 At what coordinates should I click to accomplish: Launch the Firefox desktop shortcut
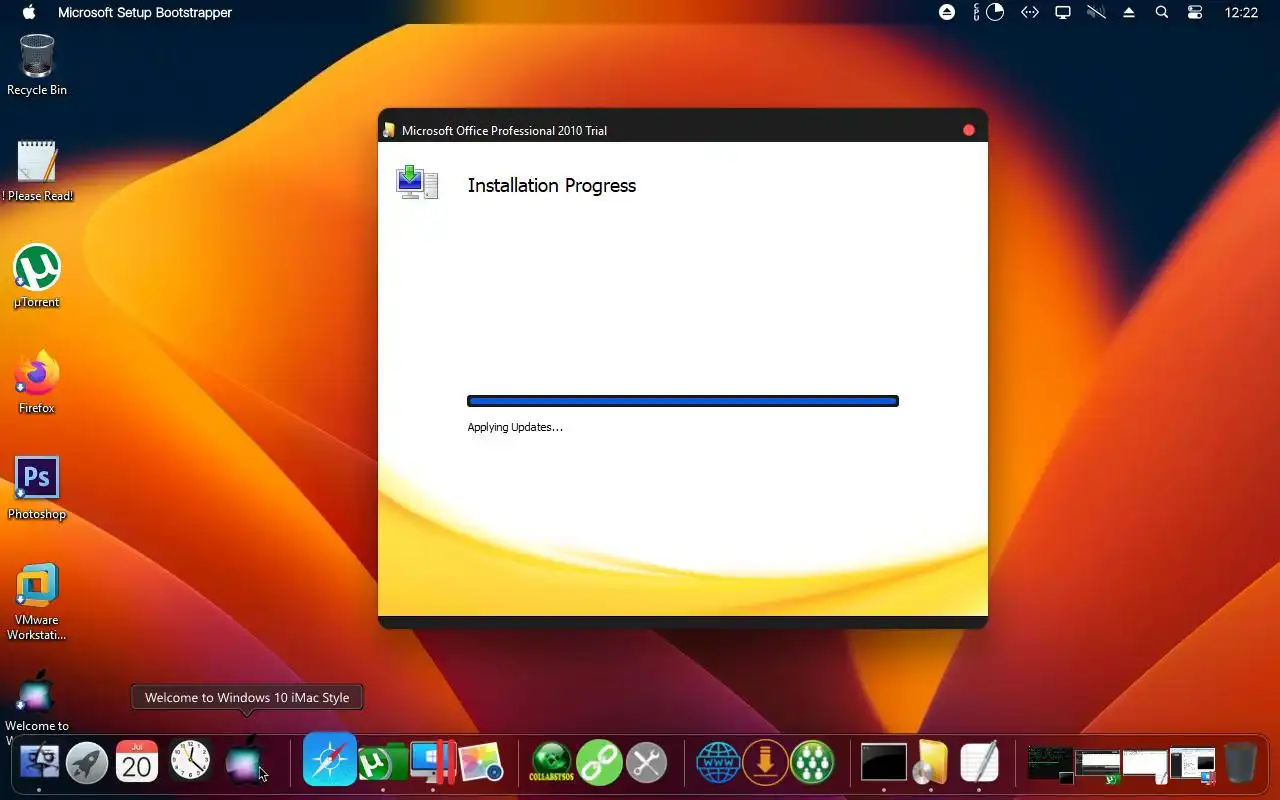(x=37, y=383)
